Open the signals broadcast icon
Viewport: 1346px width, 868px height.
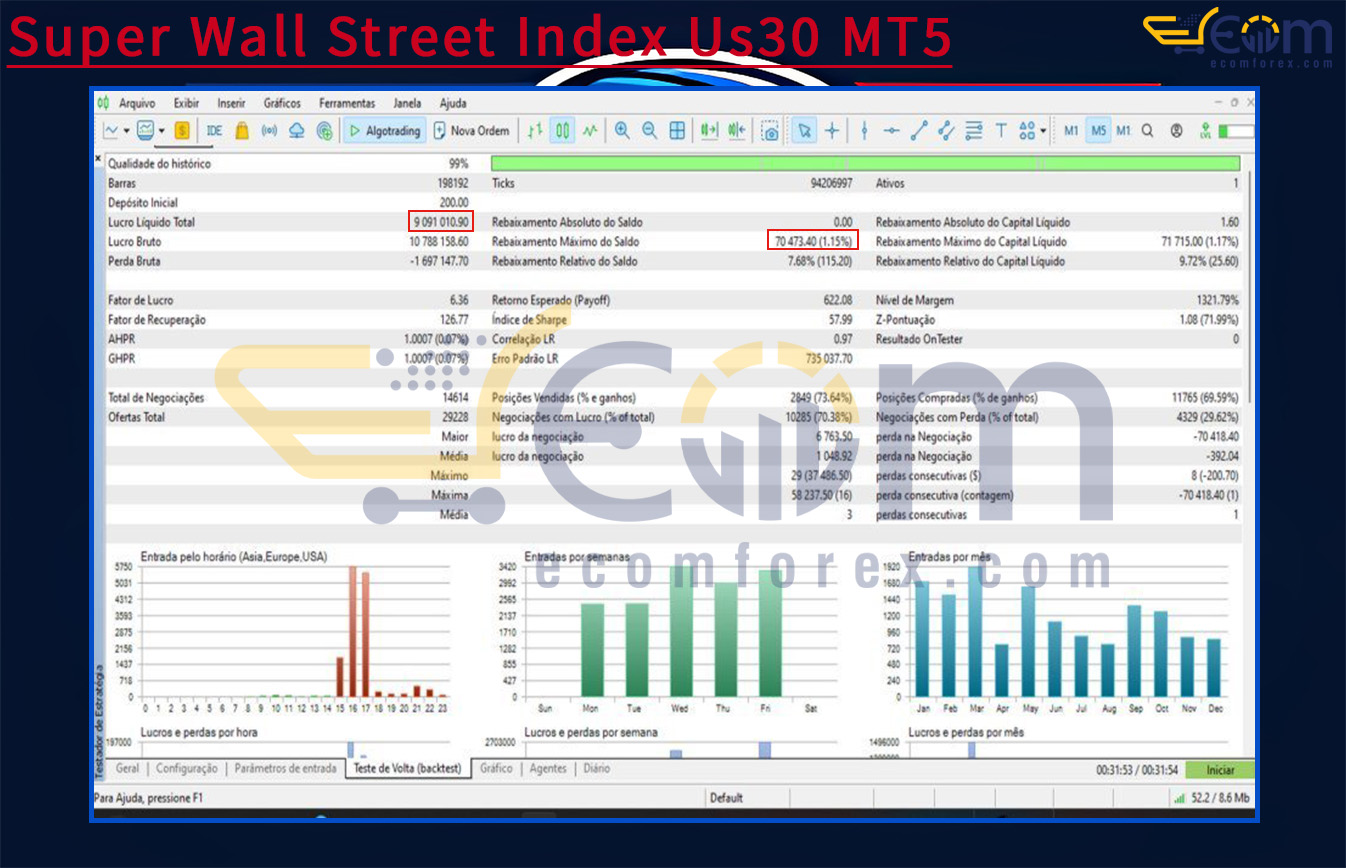[269, 131]
